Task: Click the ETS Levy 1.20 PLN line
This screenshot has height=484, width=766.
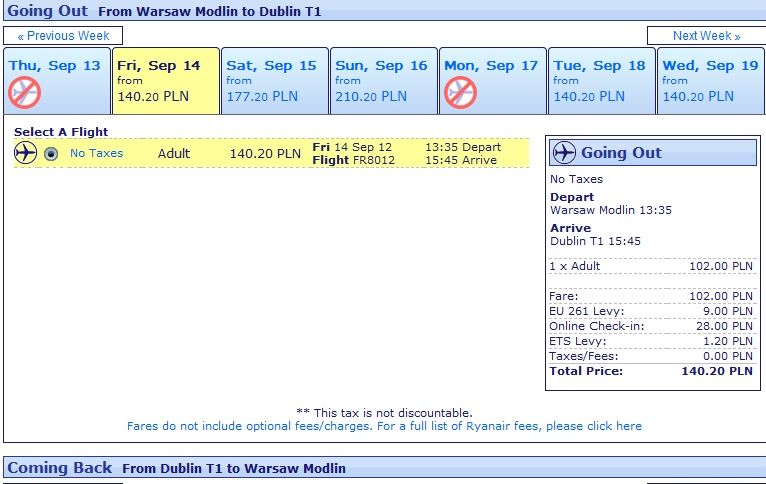Action: (651, 341)
